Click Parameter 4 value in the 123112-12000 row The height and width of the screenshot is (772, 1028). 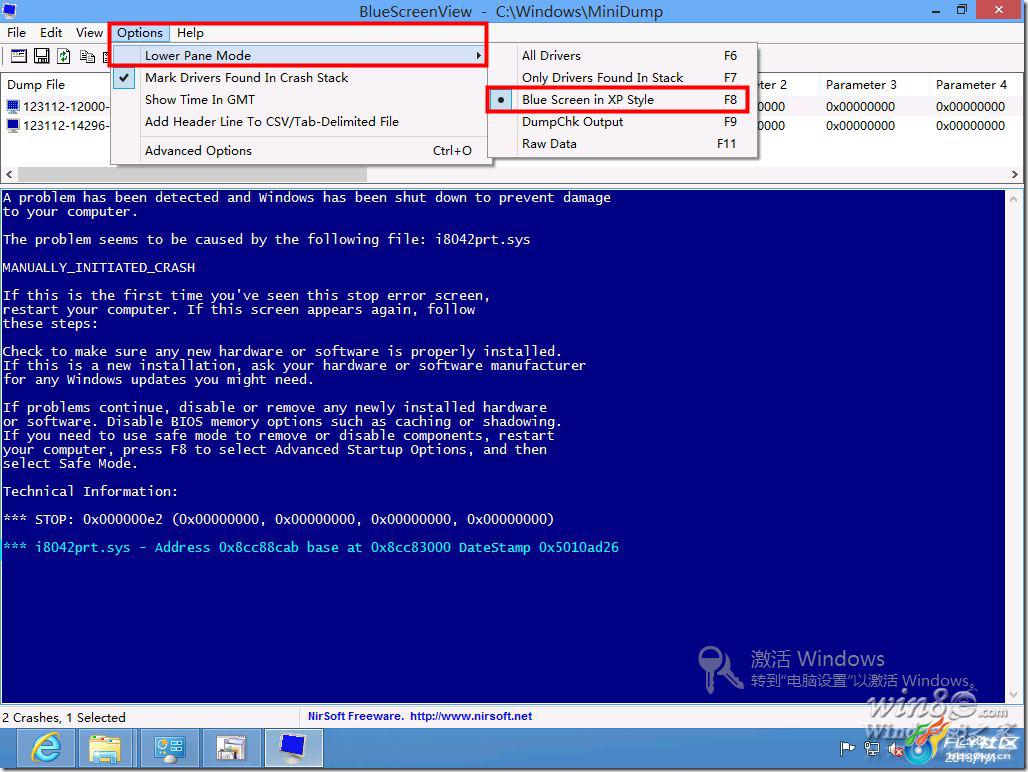pyautogui.click(x=970, y=106)
